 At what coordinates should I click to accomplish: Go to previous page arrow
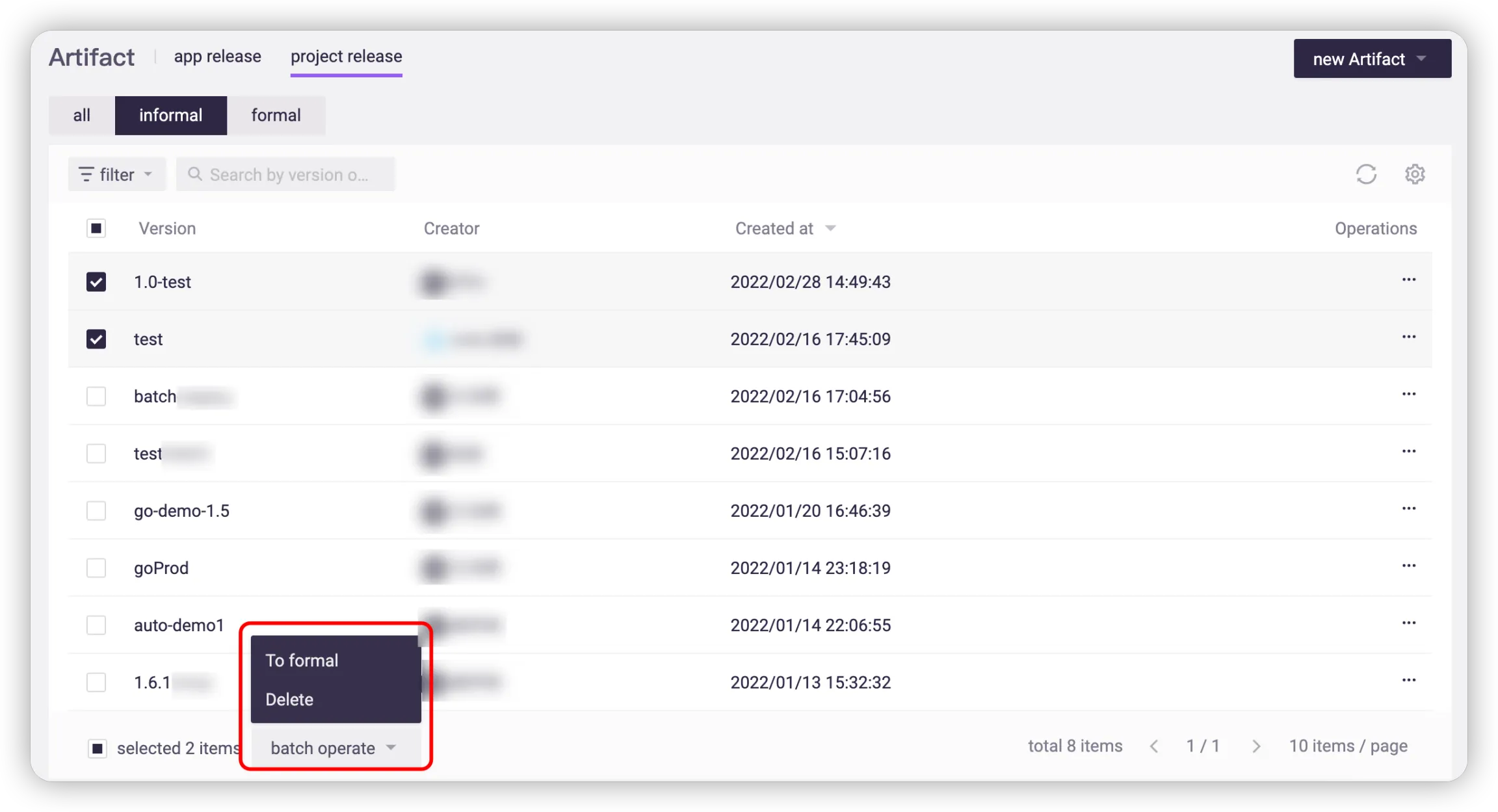(x=1154, y=746)
